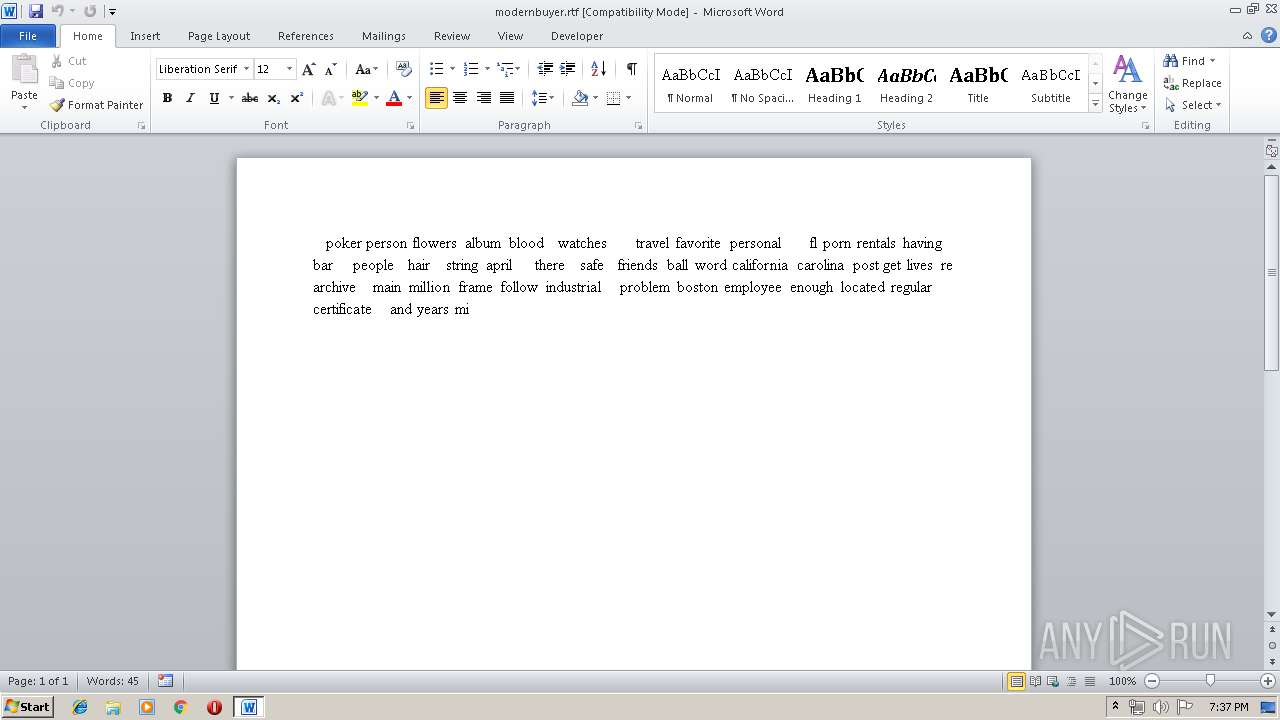This screenshot has width=1280, height=720.
Task: Activate the Format Painter brush
Action: (x=57, y=105)
